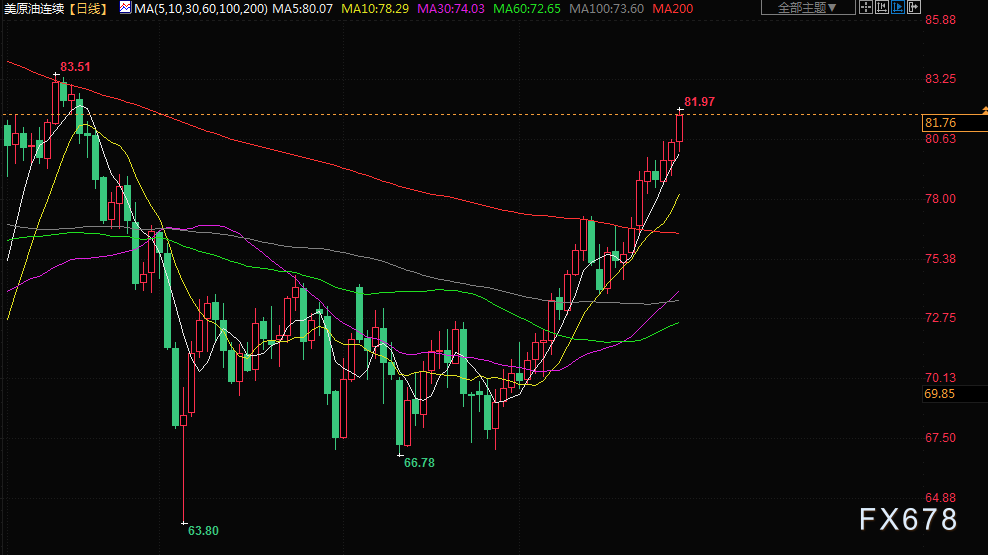The height and width of the screenshot is (555, 988).
Task: Click the 63.80 low price marker
Action: coord(203,530)
